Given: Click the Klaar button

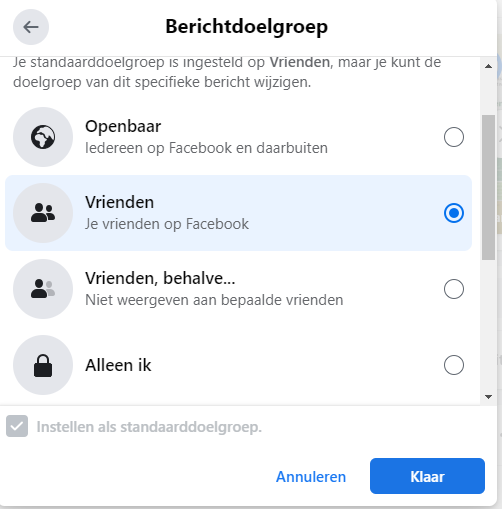Looking at the screenshot, I should tap(427, 476).
